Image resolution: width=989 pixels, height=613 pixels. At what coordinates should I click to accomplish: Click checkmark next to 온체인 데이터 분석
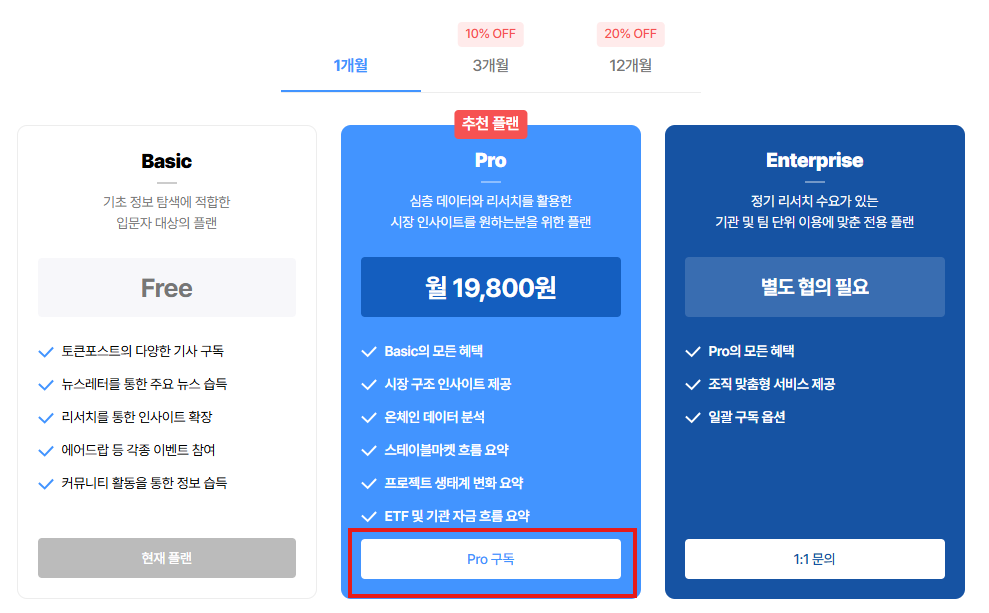(369, 418)
